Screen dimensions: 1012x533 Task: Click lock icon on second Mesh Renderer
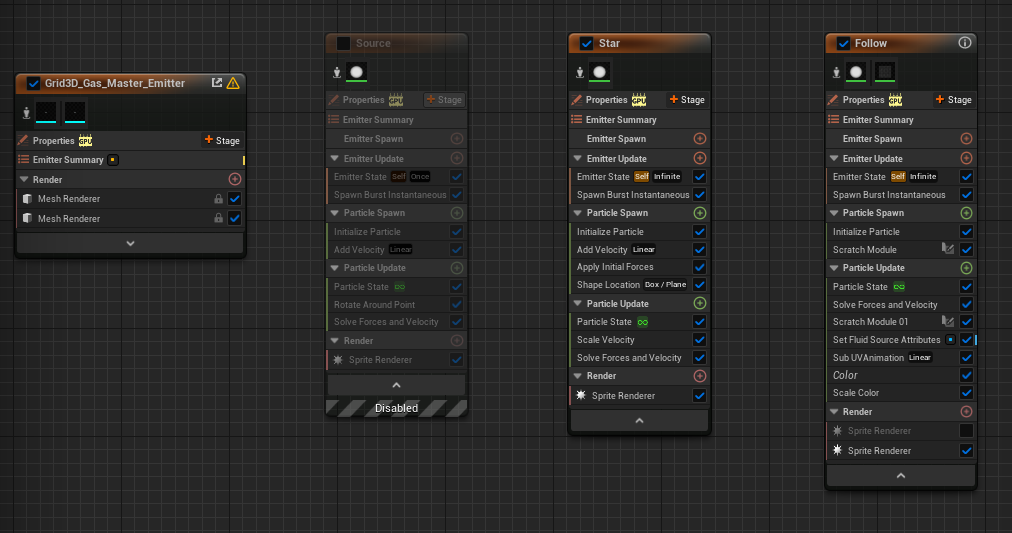point(218,219)
